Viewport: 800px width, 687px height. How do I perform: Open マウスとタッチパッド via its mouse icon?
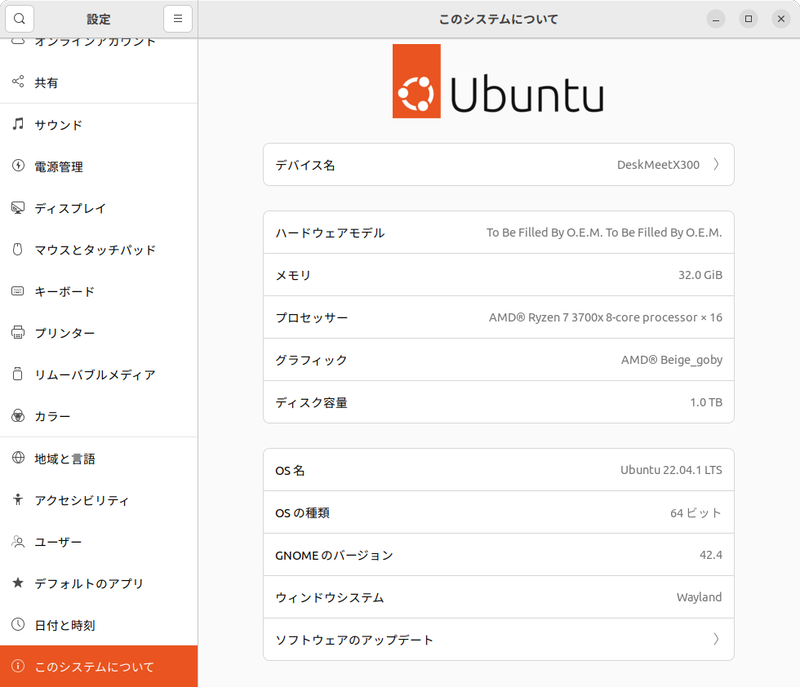pyautogui.click(x=18, y=250)
